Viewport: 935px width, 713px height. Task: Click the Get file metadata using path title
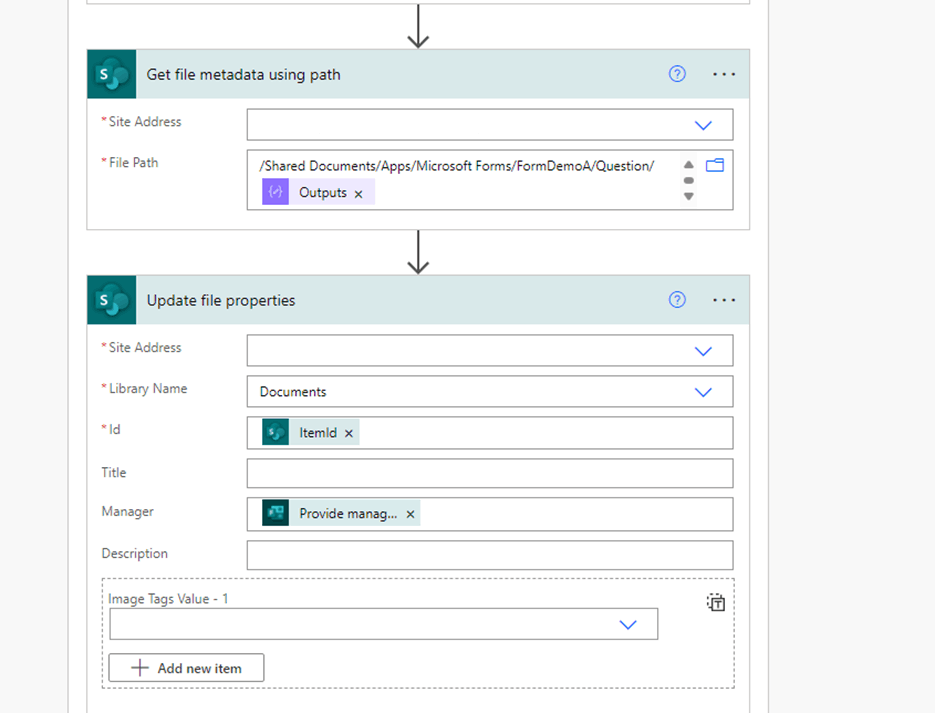[x=243, y=75]
